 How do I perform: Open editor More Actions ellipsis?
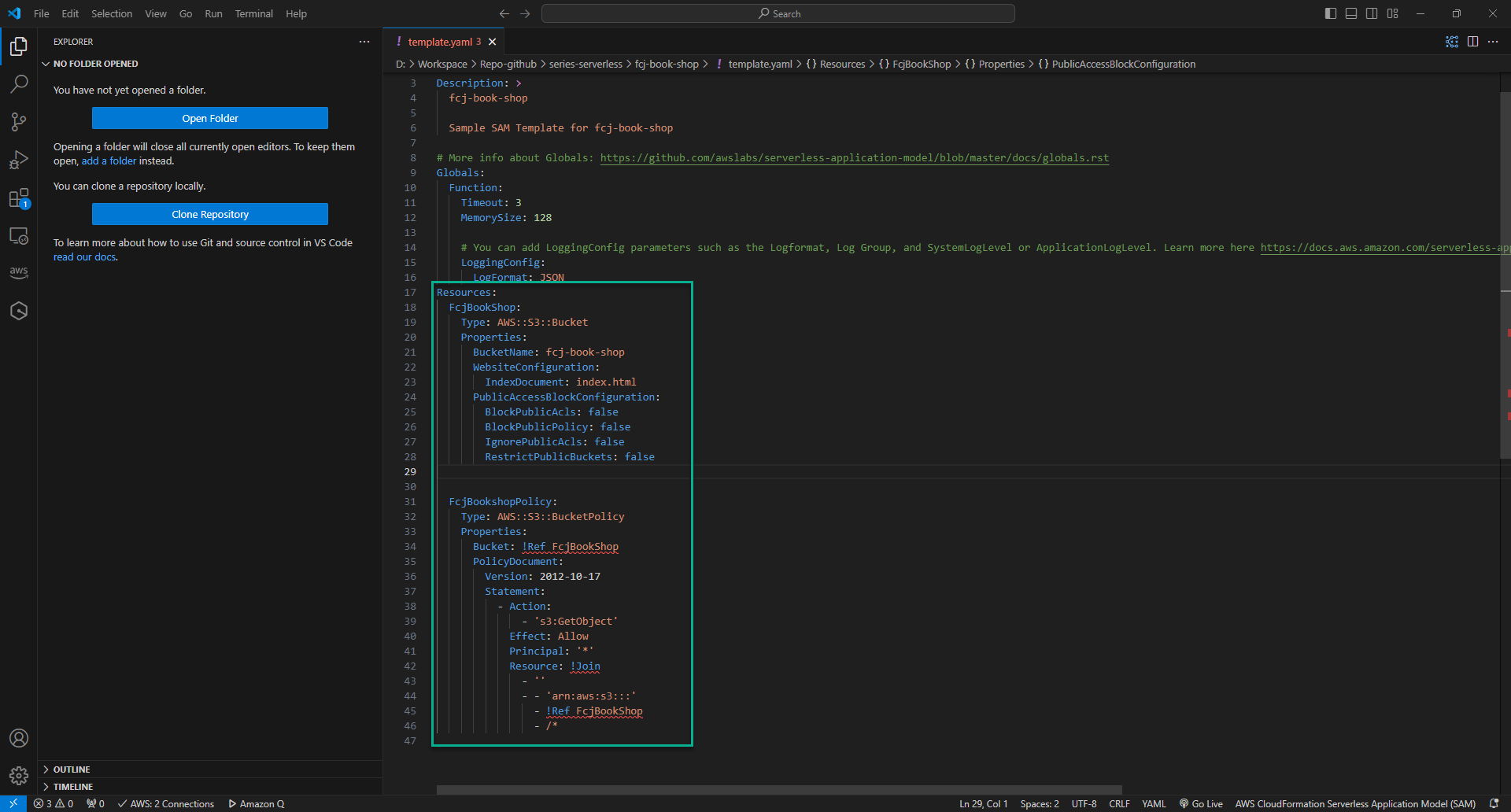pyautogui.click(x=1493, y=42)
